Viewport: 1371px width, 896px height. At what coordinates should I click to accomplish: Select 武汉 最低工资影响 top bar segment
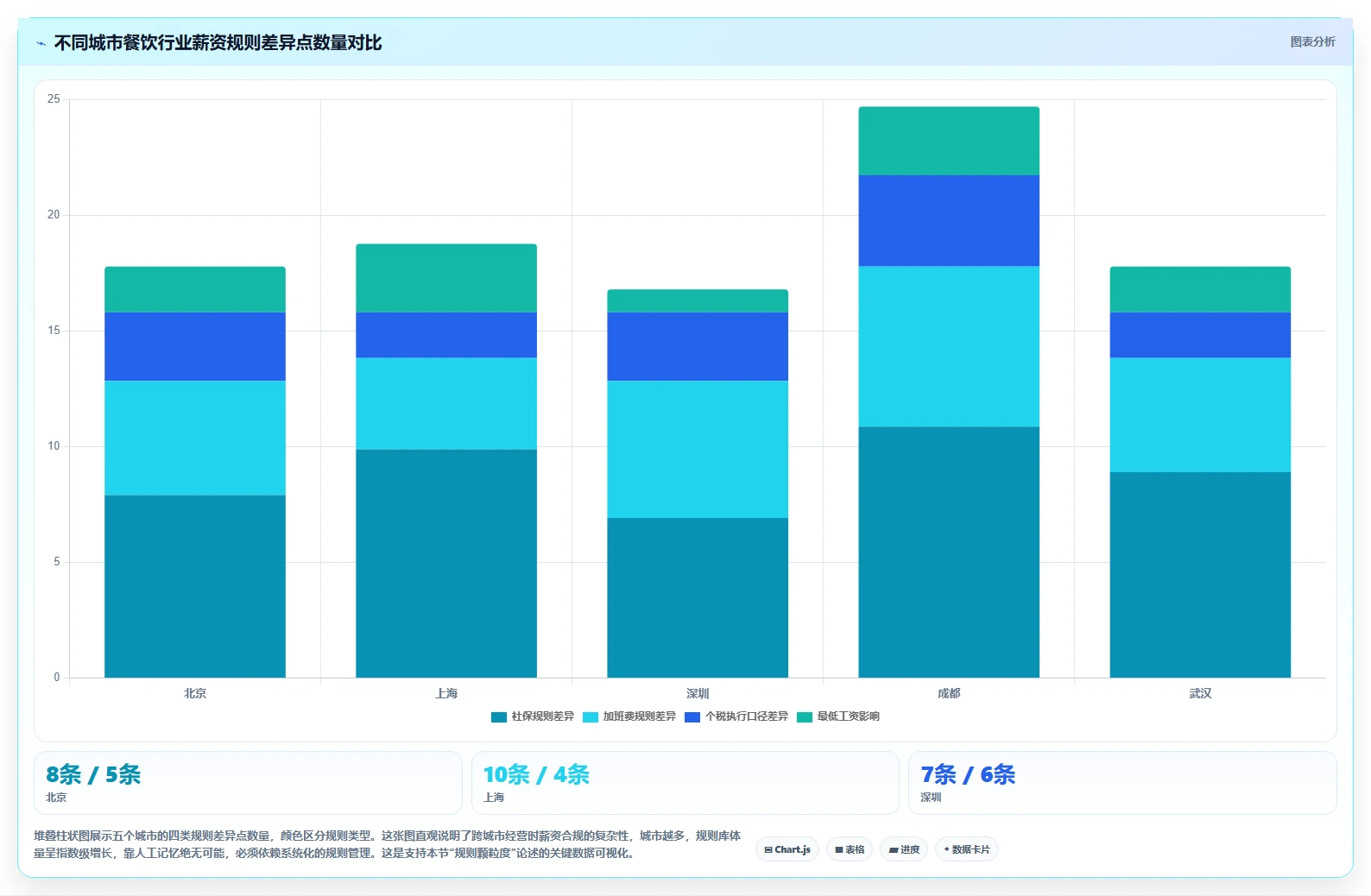click(1200, 289)
